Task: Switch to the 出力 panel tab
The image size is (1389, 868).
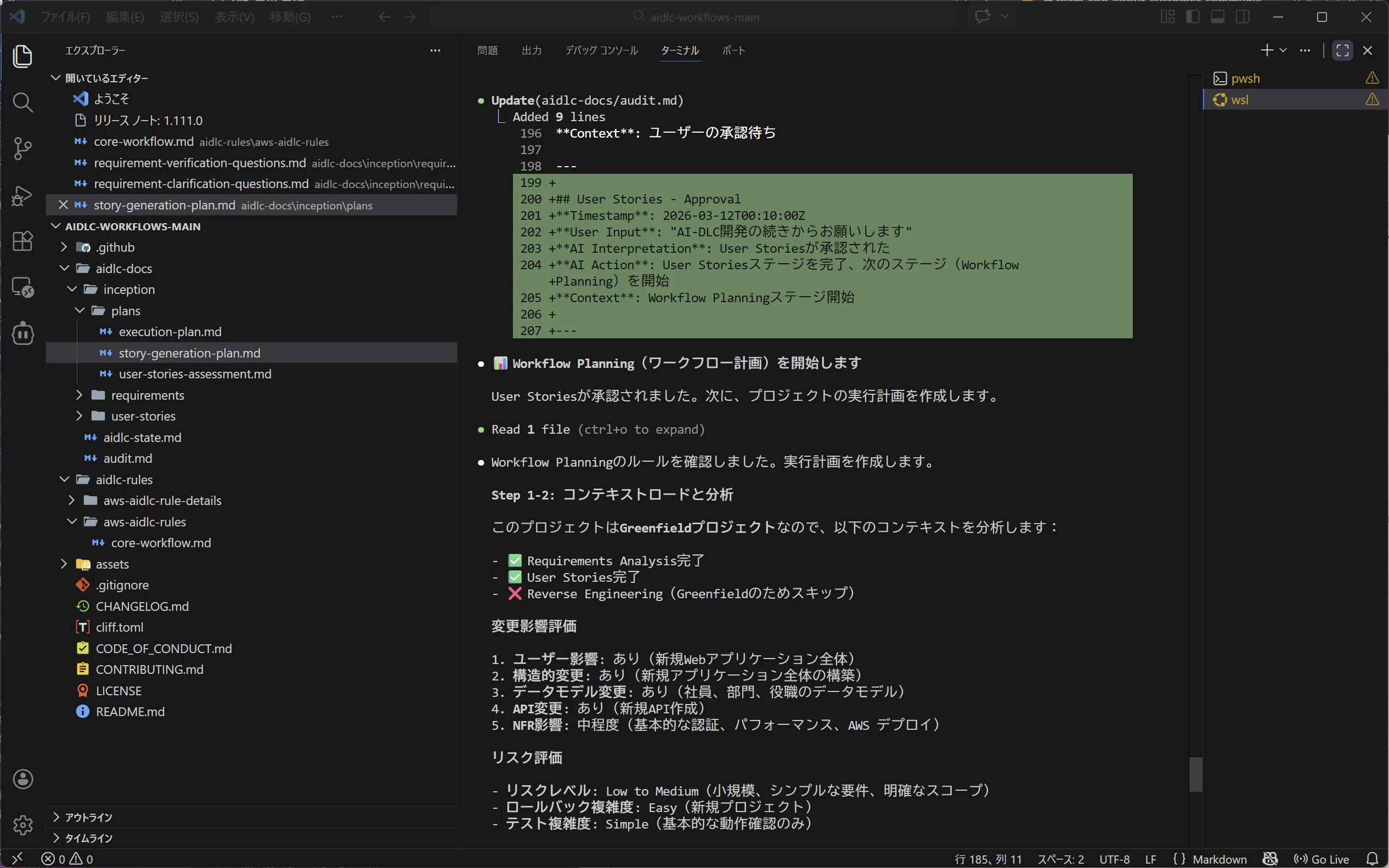Action: pyautogui.click(x=532, y=50)
